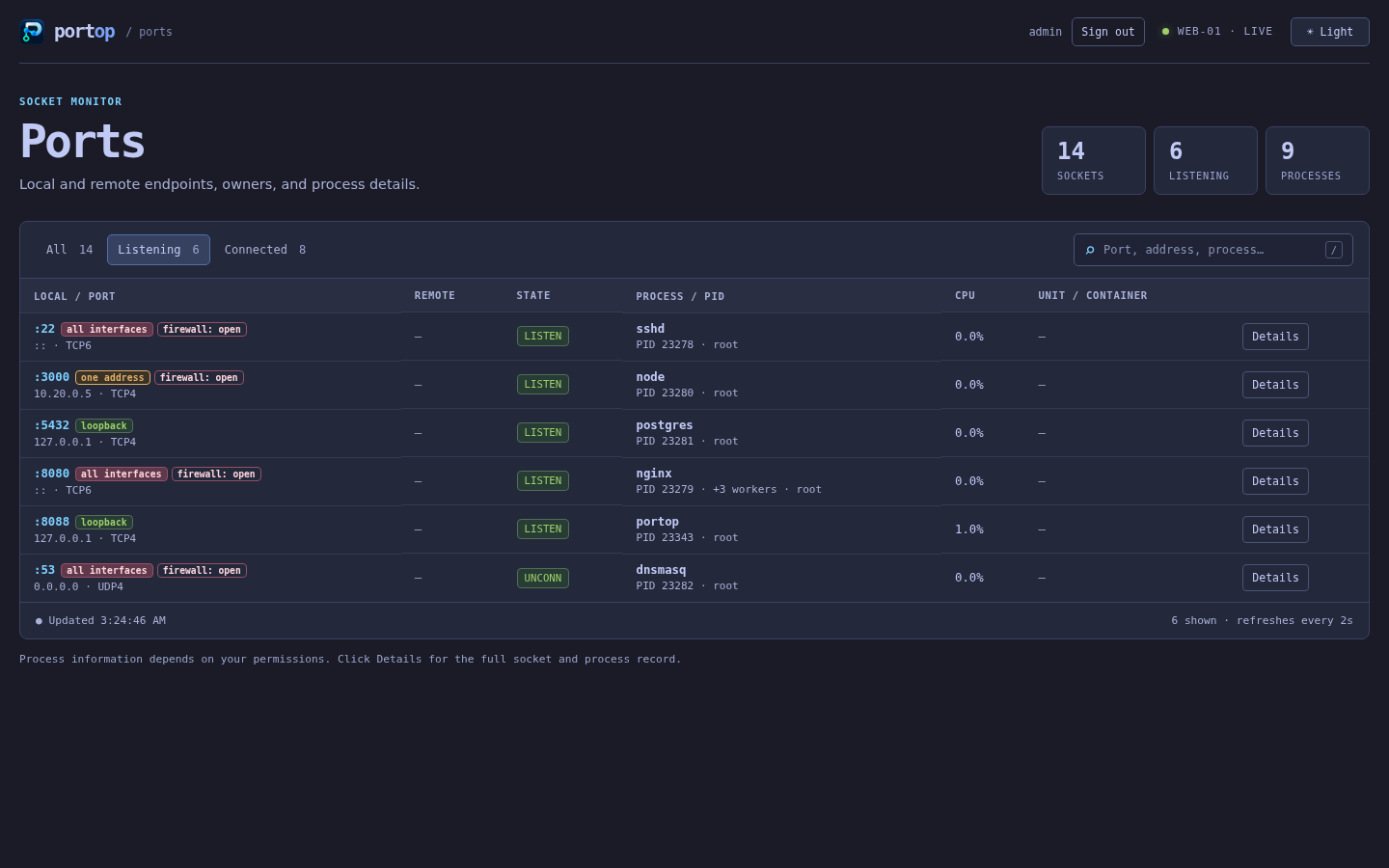Click the green LIVE status dot
This screenshot has height=868, width=1389.
[x=1165, y=32]
